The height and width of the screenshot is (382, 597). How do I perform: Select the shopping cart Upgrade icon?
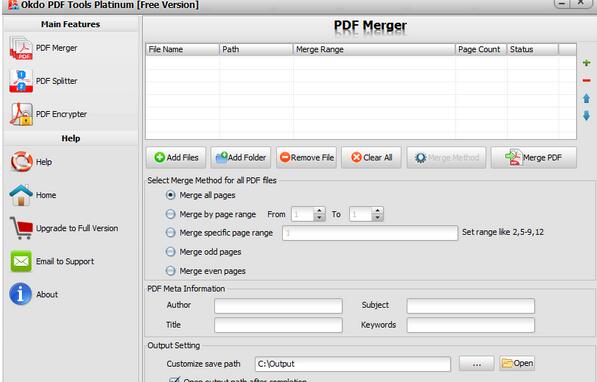point(21,228)
